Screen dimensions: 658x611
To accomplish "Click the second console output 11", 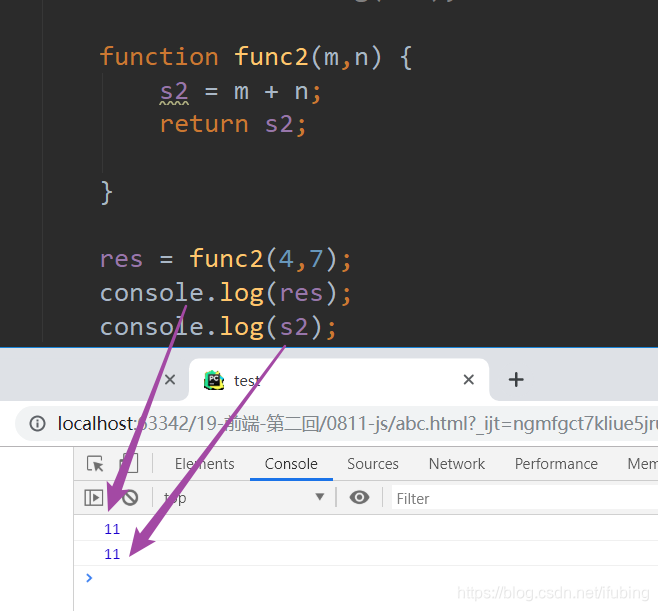I will [112, 554].
